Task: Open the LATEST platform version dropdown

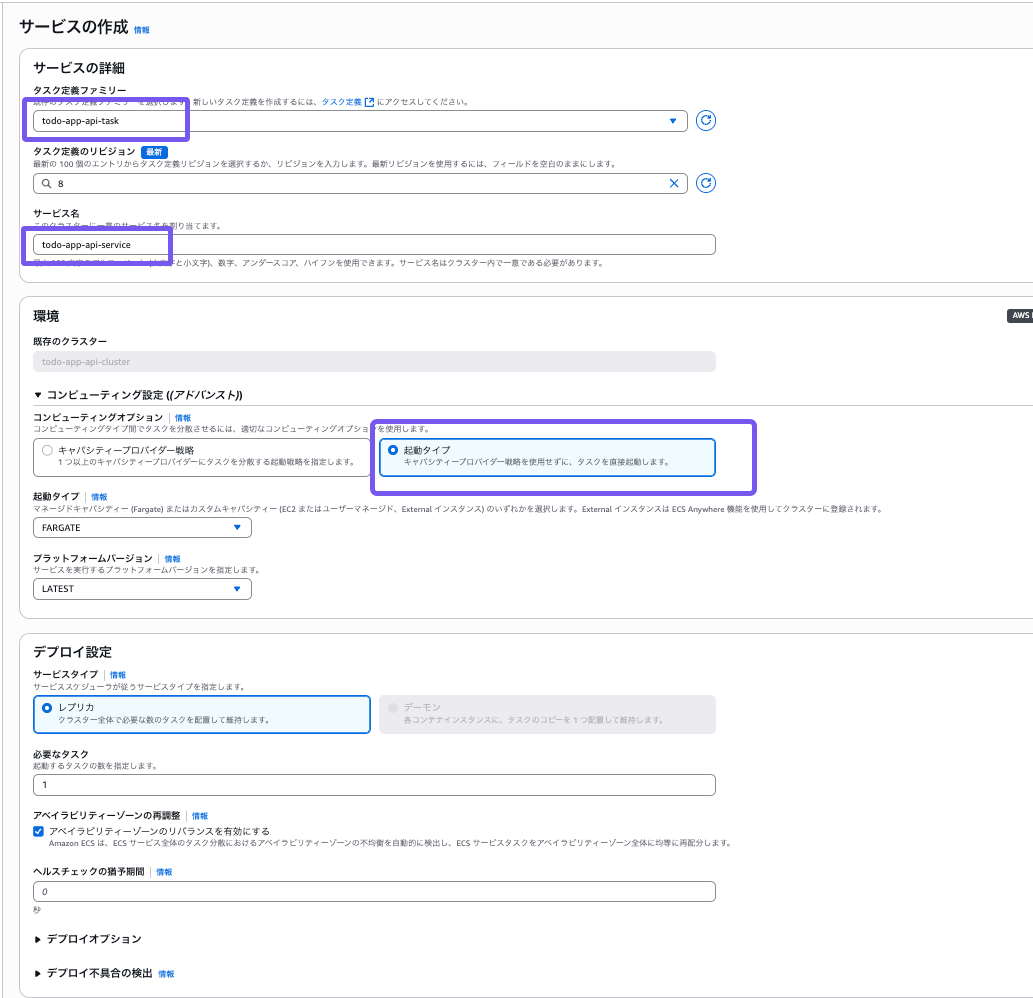Action: coord(142,589)
